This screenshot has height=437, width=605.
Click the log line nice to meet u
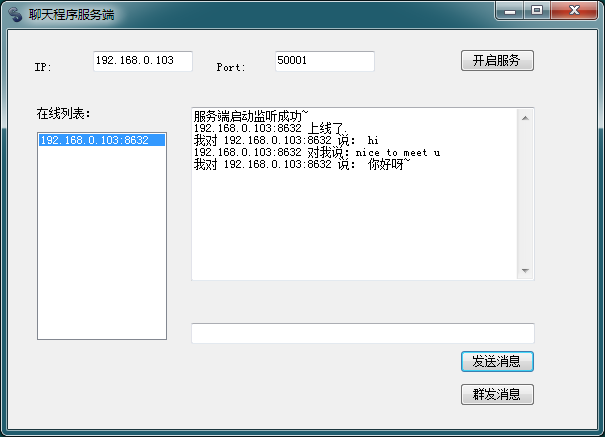(317, 152)
